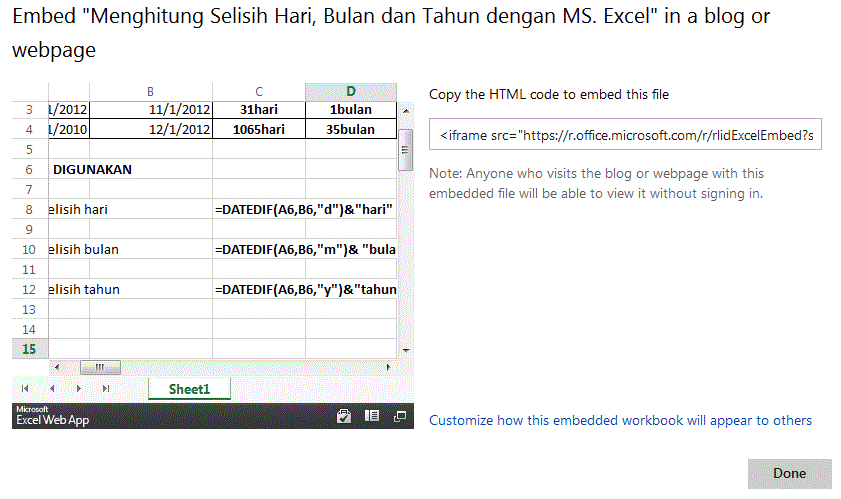Image resolution: width=841 pixels, height=499 pixels.
Task: Select column C header
Action: 259,92
